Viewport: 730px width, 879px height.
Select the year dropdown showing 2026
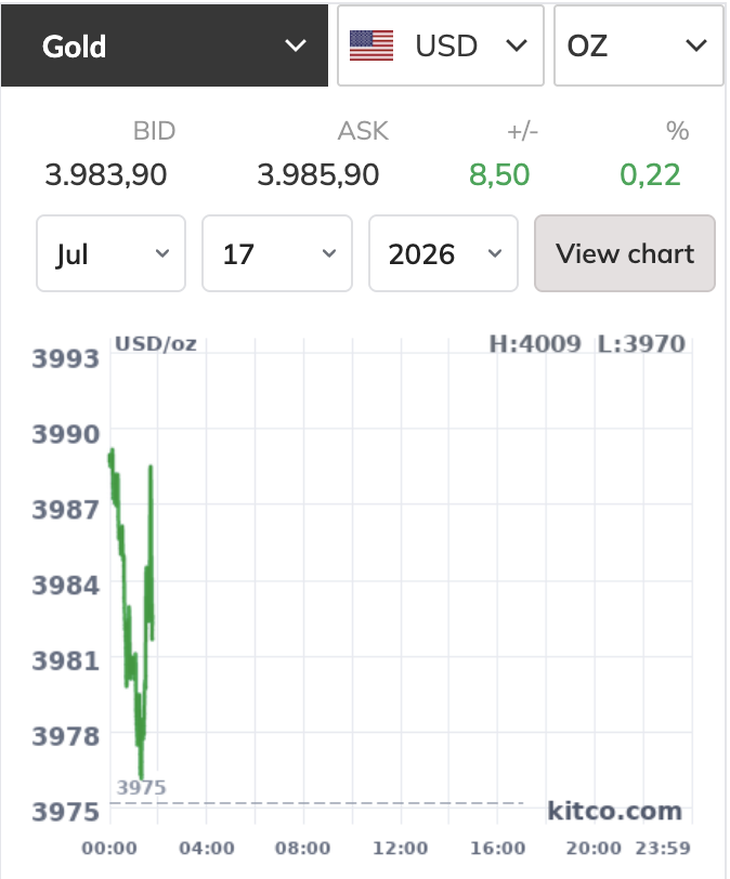point(443,253)
